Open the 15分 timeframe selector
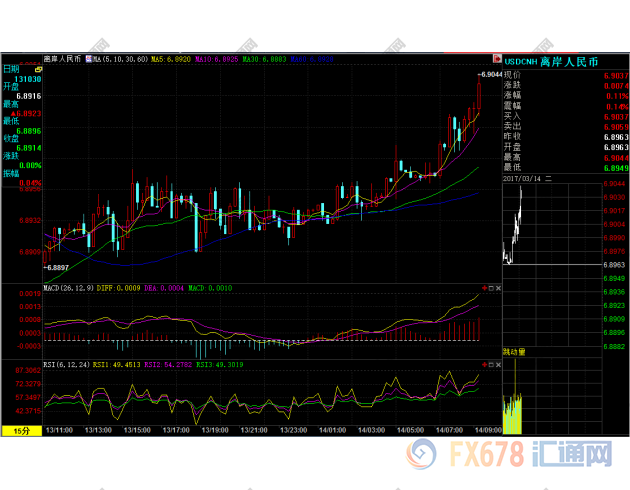 (x=21, y=430)
